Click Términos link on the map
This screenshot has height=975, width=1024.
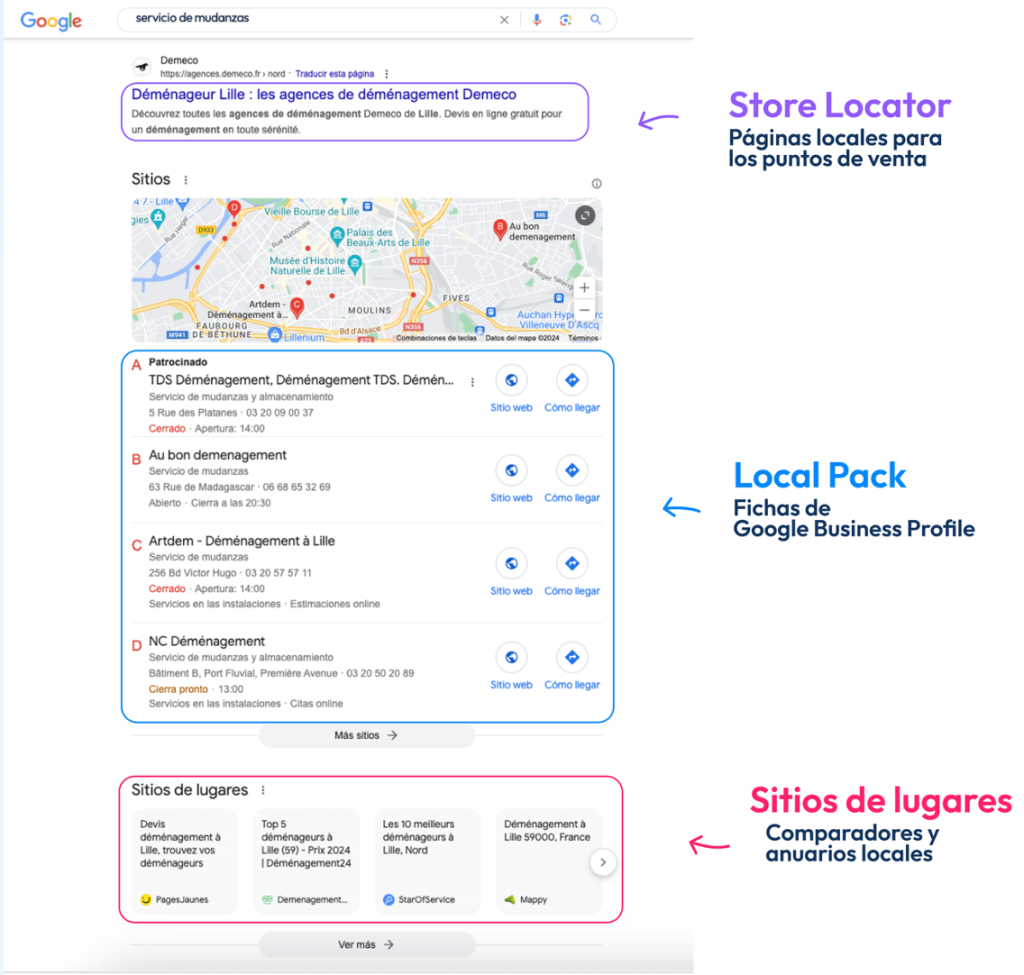click(583, 338)
